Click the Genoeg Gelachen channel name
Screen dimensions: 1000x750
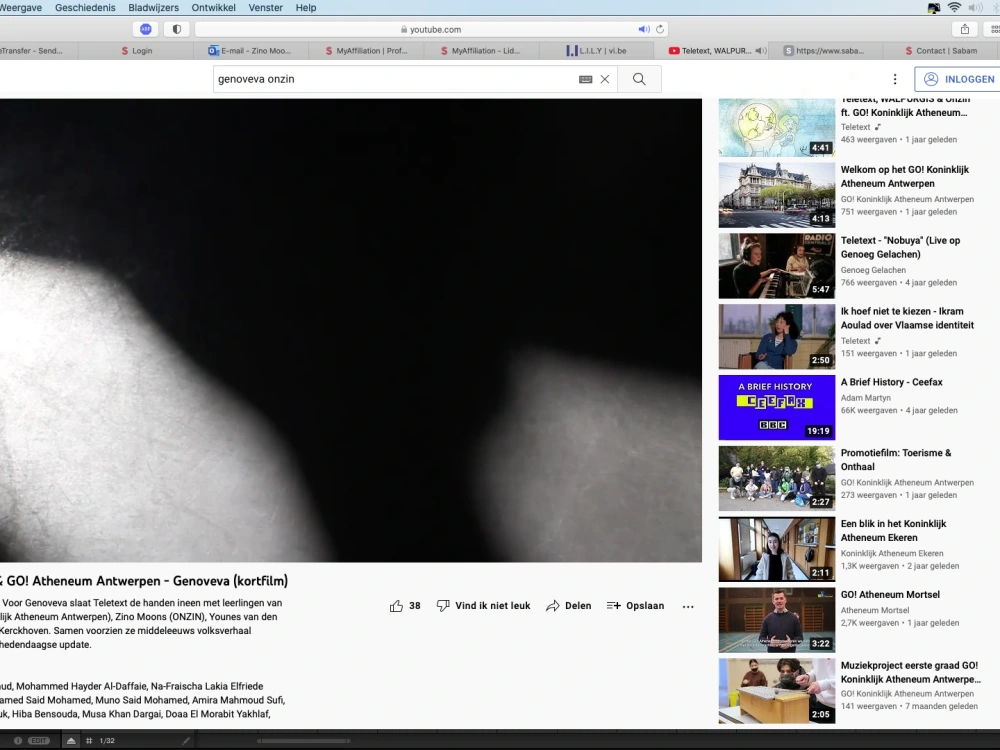pyautogui.click(x=873, y=270)
